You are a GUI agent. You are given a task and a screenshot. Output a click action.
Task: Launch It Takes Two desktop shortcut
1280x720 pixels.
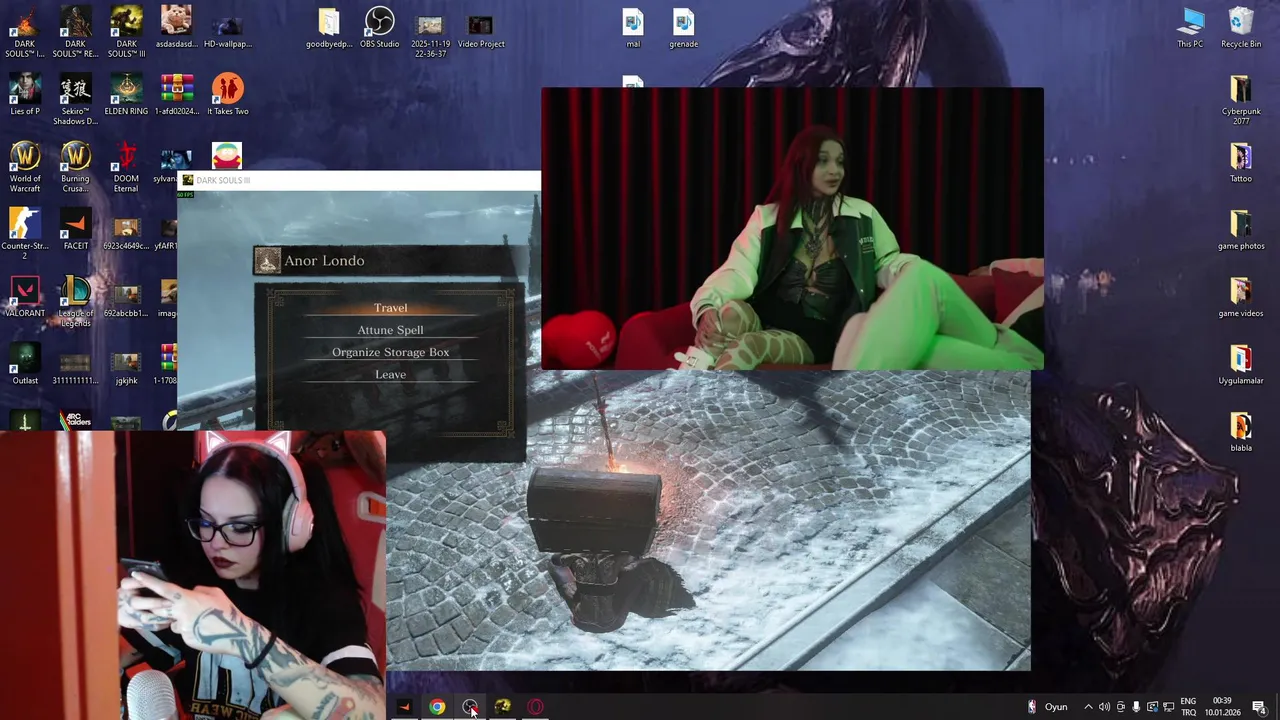pyautogui.click(x=227, y=95)
